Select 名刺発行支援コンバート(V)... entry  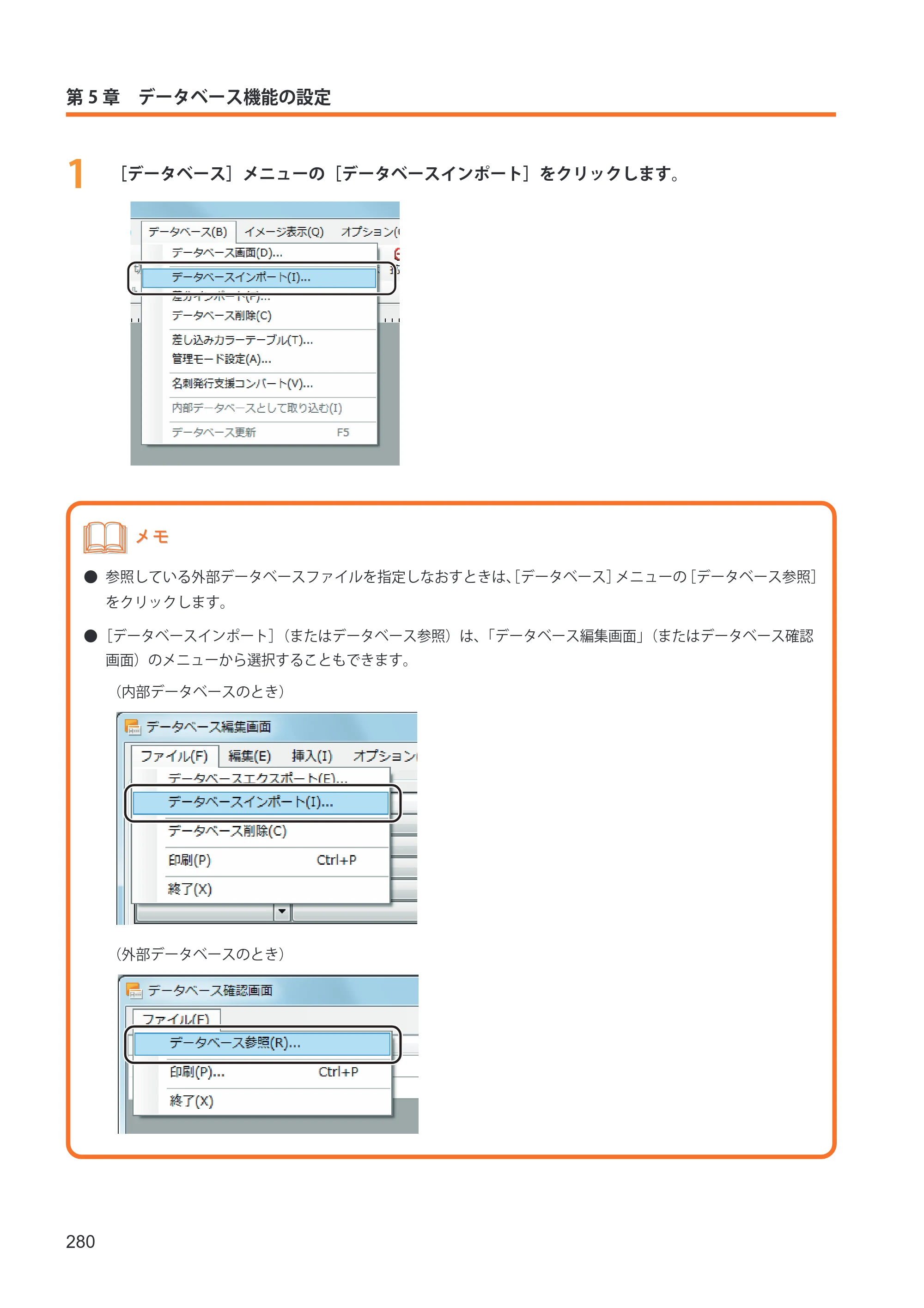click(x=259, y=384)
